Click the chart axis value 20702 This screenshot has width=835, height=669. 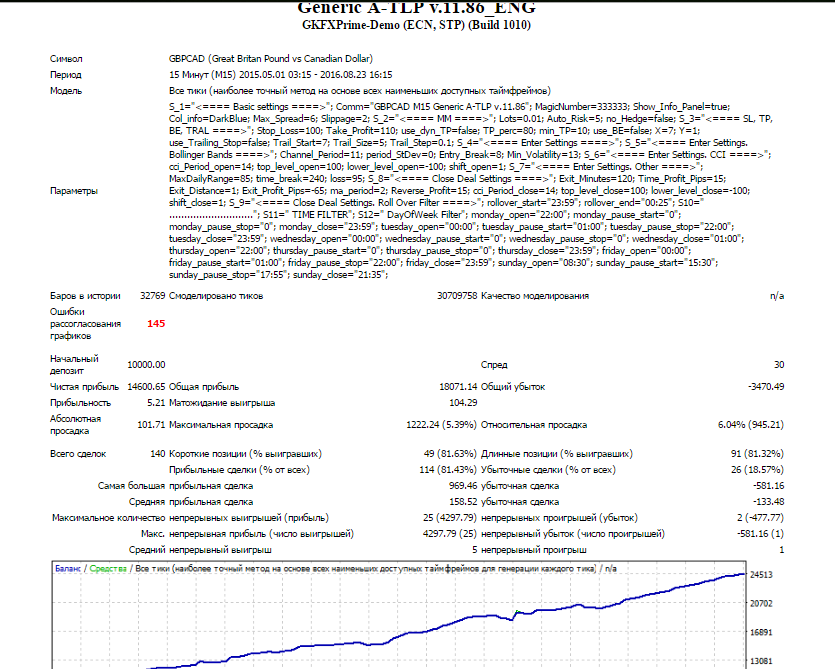point(761,603)
